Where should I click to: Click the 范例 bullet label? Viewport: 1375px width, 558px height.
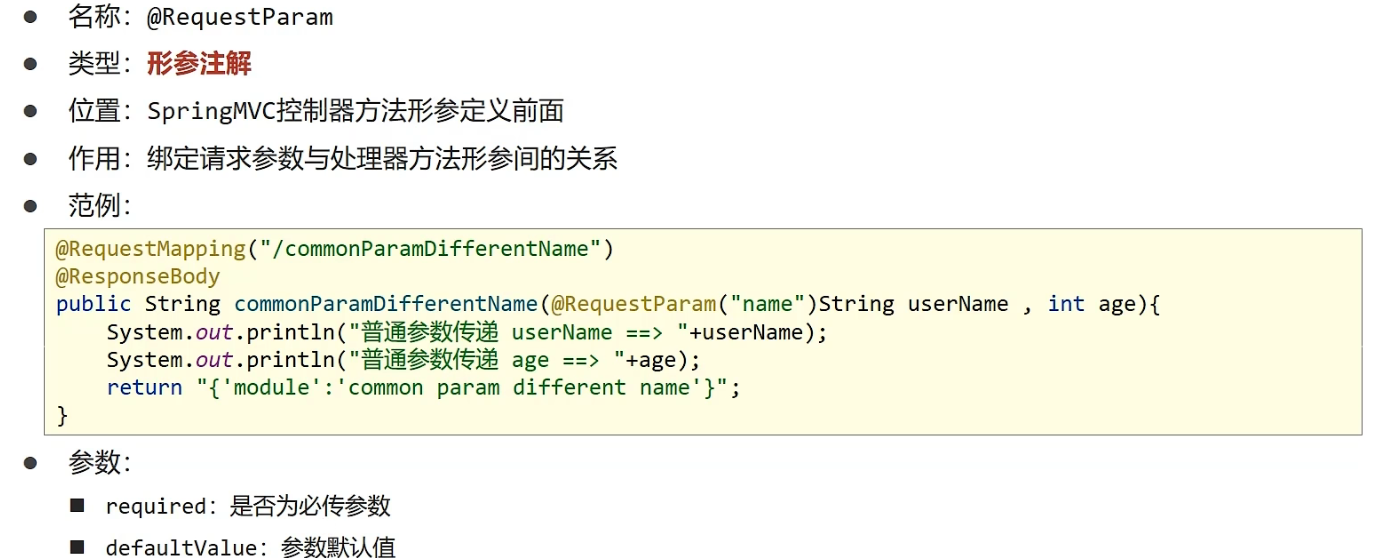pyautogui.click(x=99, y=206)
